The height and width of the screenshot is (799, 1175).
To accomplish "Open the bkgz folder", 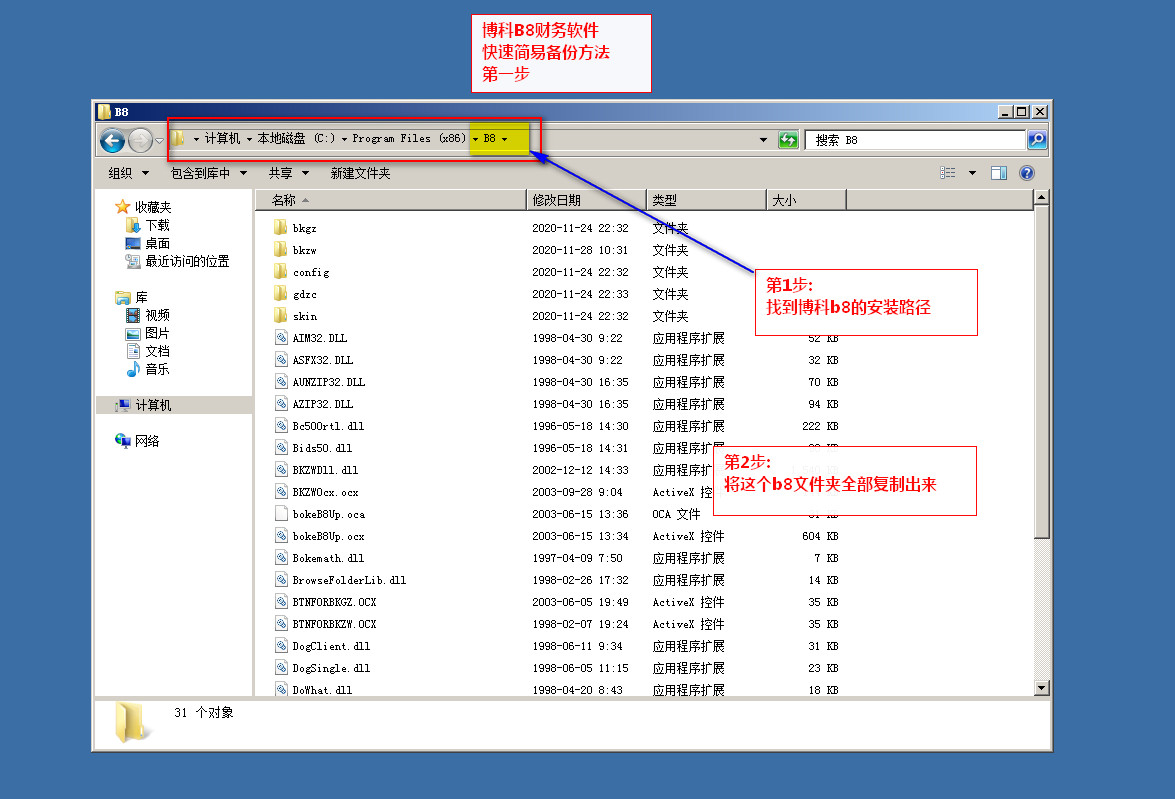I will point(304,228).
